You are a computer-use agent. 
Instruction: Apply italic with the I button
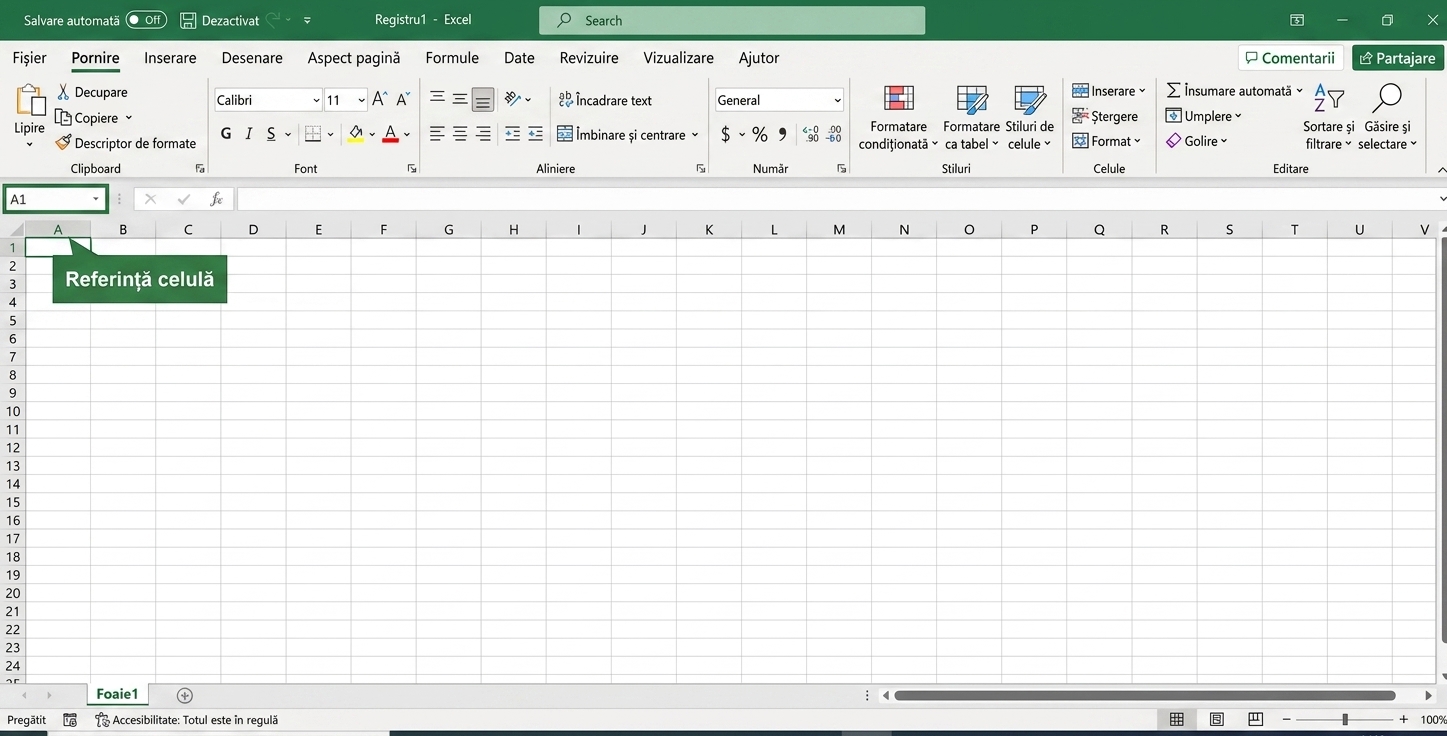tap(248, 134)
